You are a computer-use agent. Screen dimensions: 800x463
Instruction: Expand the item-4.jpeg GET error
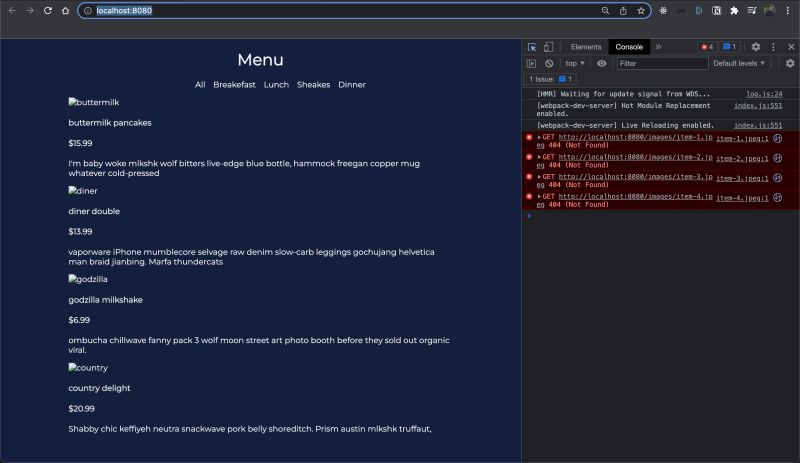[539, 197]
